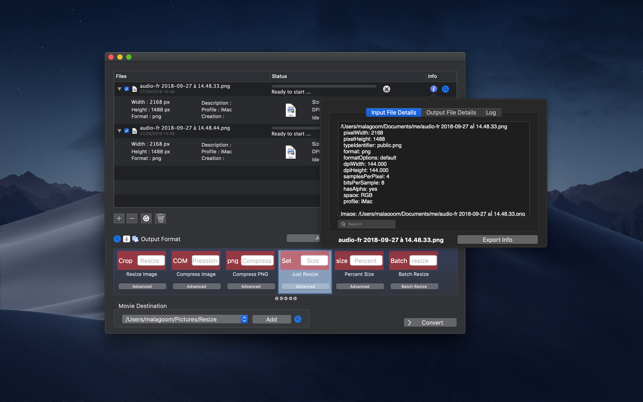Switch to Output File Details tab
Viewport: 643px width, 402px height.
click(x=451, y=112)
